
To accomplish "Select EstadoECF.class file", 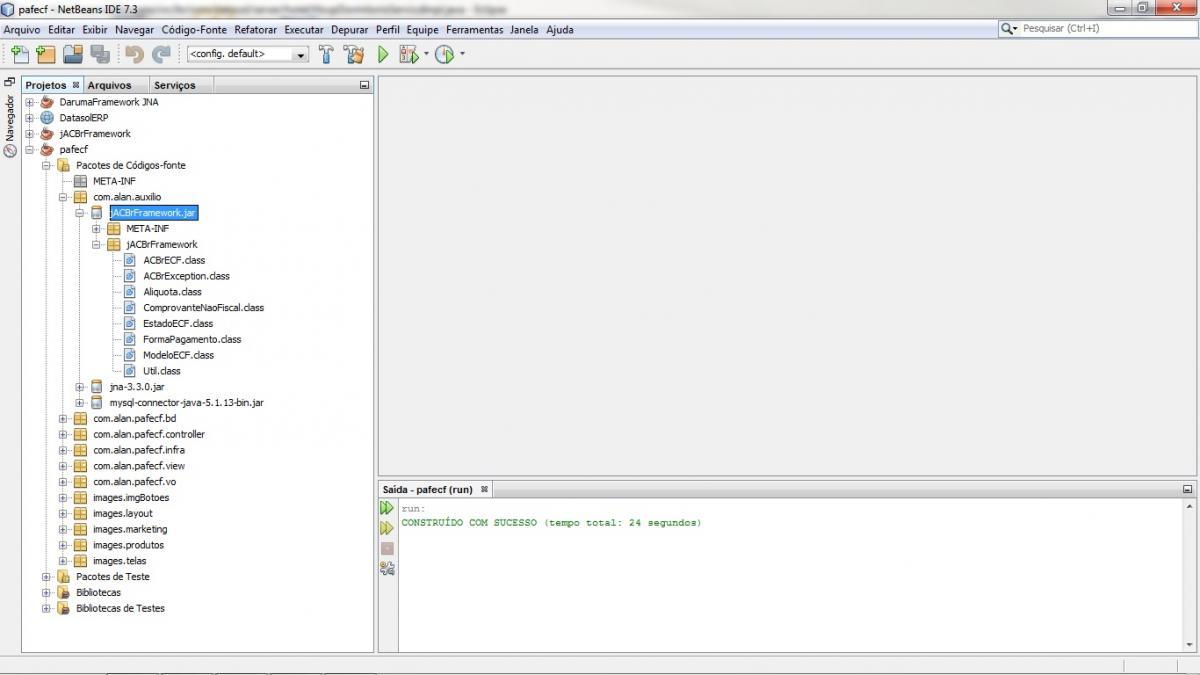I will click(x=178, y=324).
